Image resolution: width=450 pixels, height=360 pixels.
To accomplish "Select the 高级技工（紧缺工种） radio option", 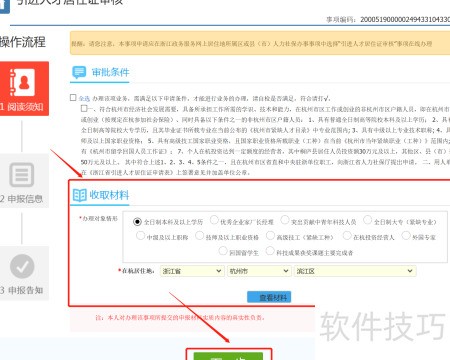I will coord(270,236).
